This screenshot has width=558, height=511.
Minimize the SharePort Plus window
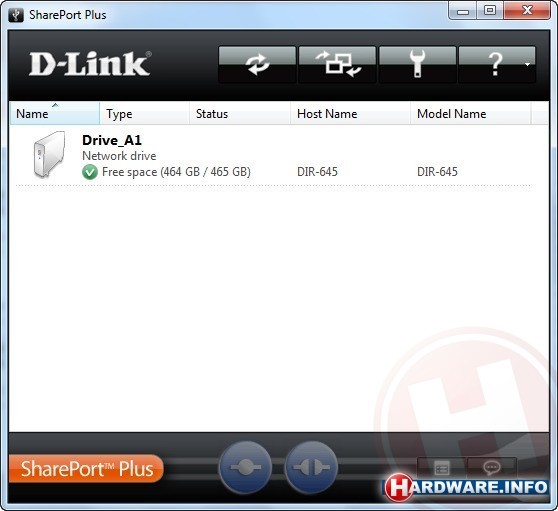click(462, 11)
